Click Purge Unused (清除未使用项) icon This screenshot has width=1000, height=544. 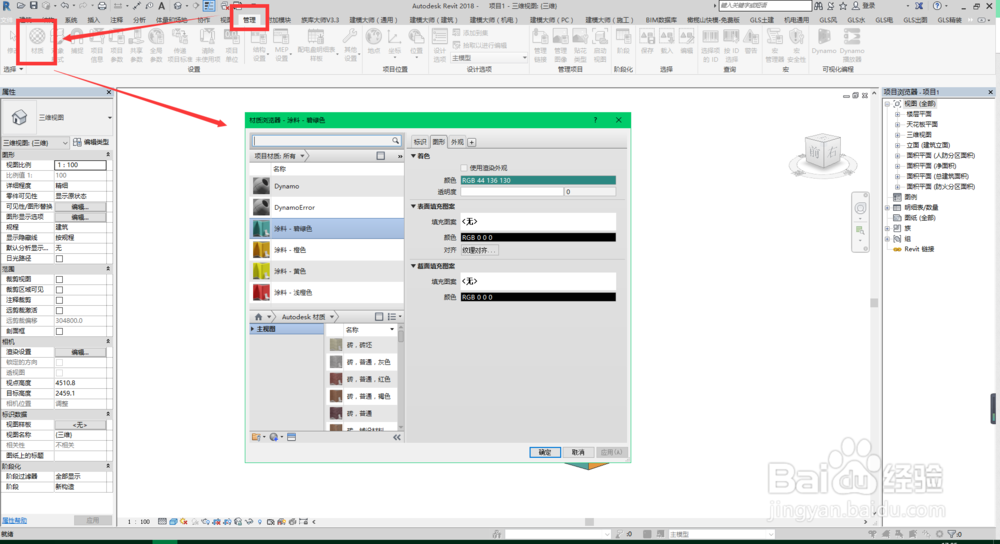tap(207, 45)
